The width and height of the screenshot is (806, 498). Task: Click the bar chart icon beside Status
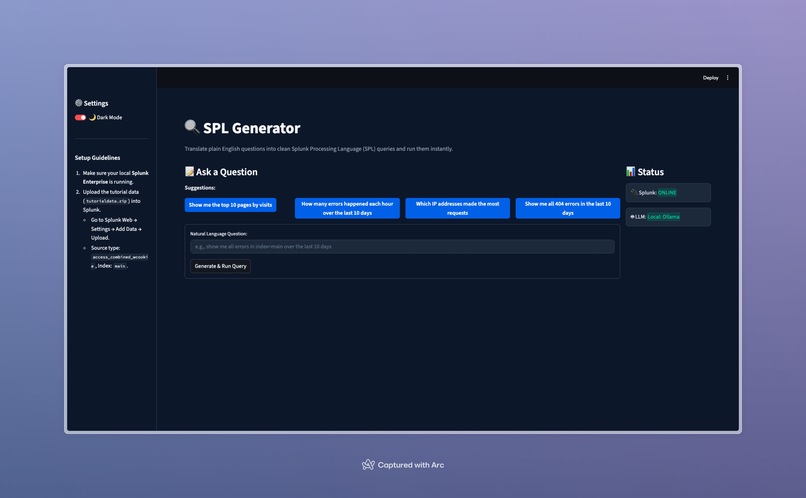[630, 171]
